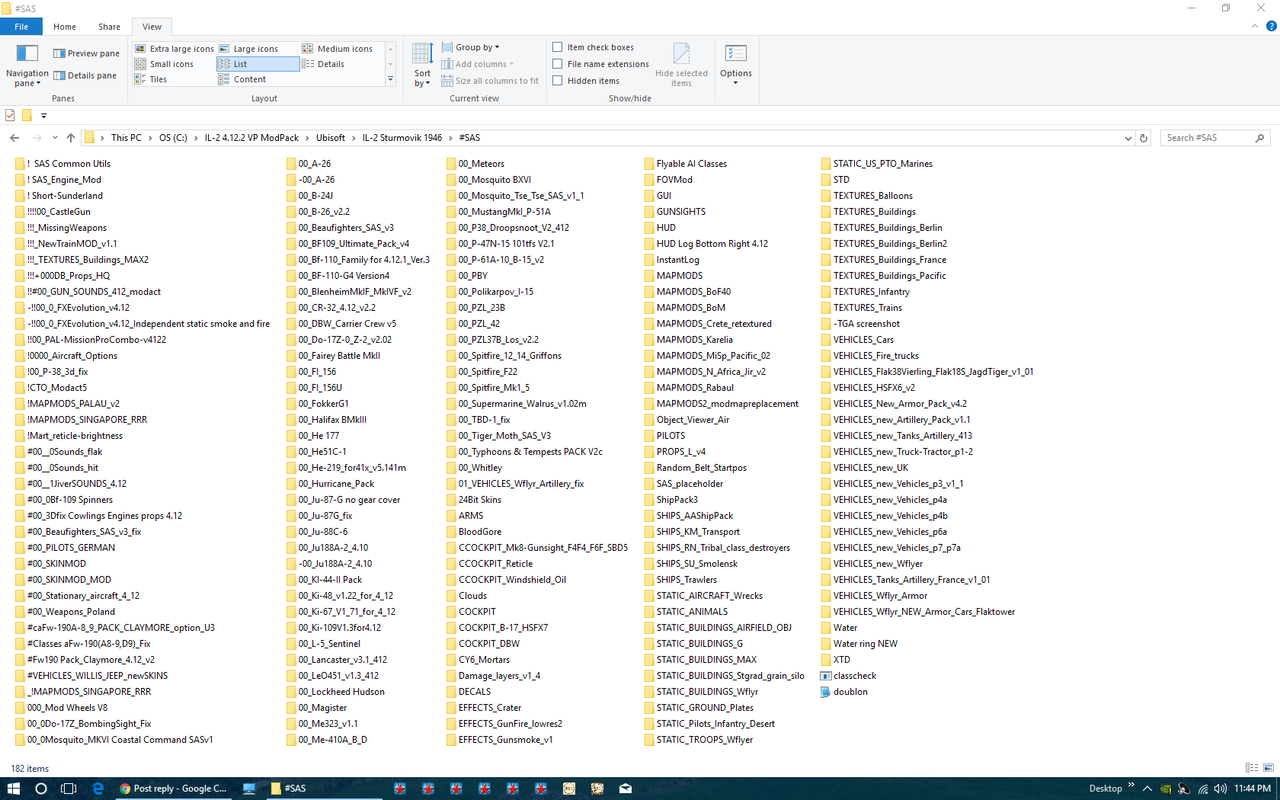Open folder Options from the ribbon

pos(735,64)
